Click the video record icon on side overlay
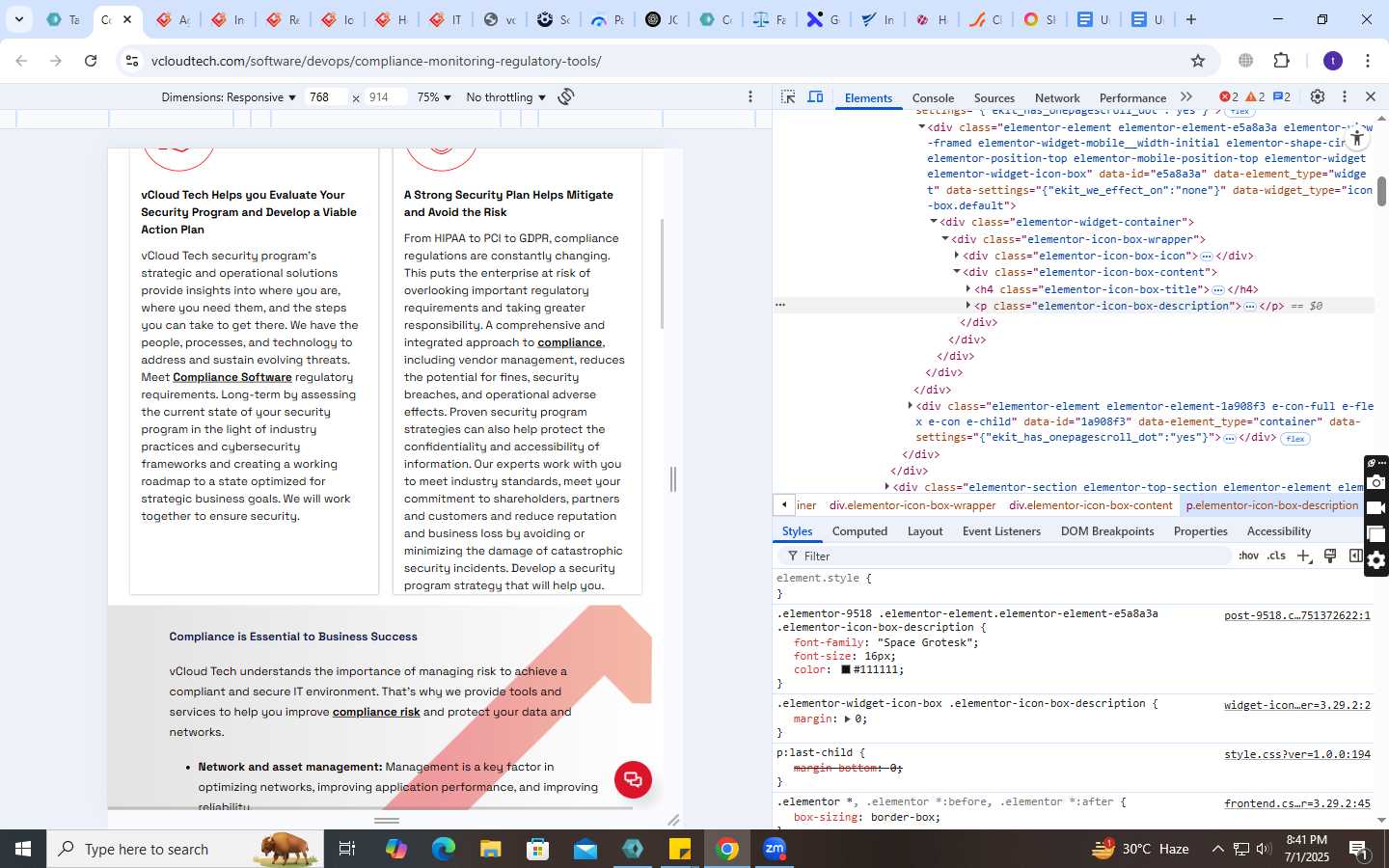This screenshot has width=1389, height=868. click(x=1376, y=508)
